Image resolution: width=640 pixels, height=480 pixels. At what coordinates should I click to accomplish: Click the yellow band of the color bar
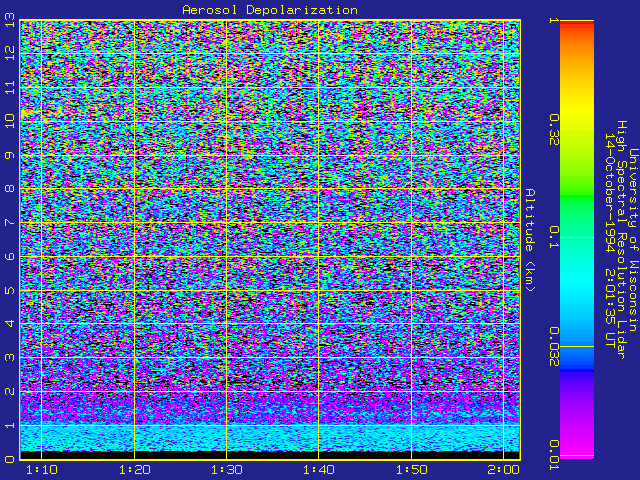point(577,110)
